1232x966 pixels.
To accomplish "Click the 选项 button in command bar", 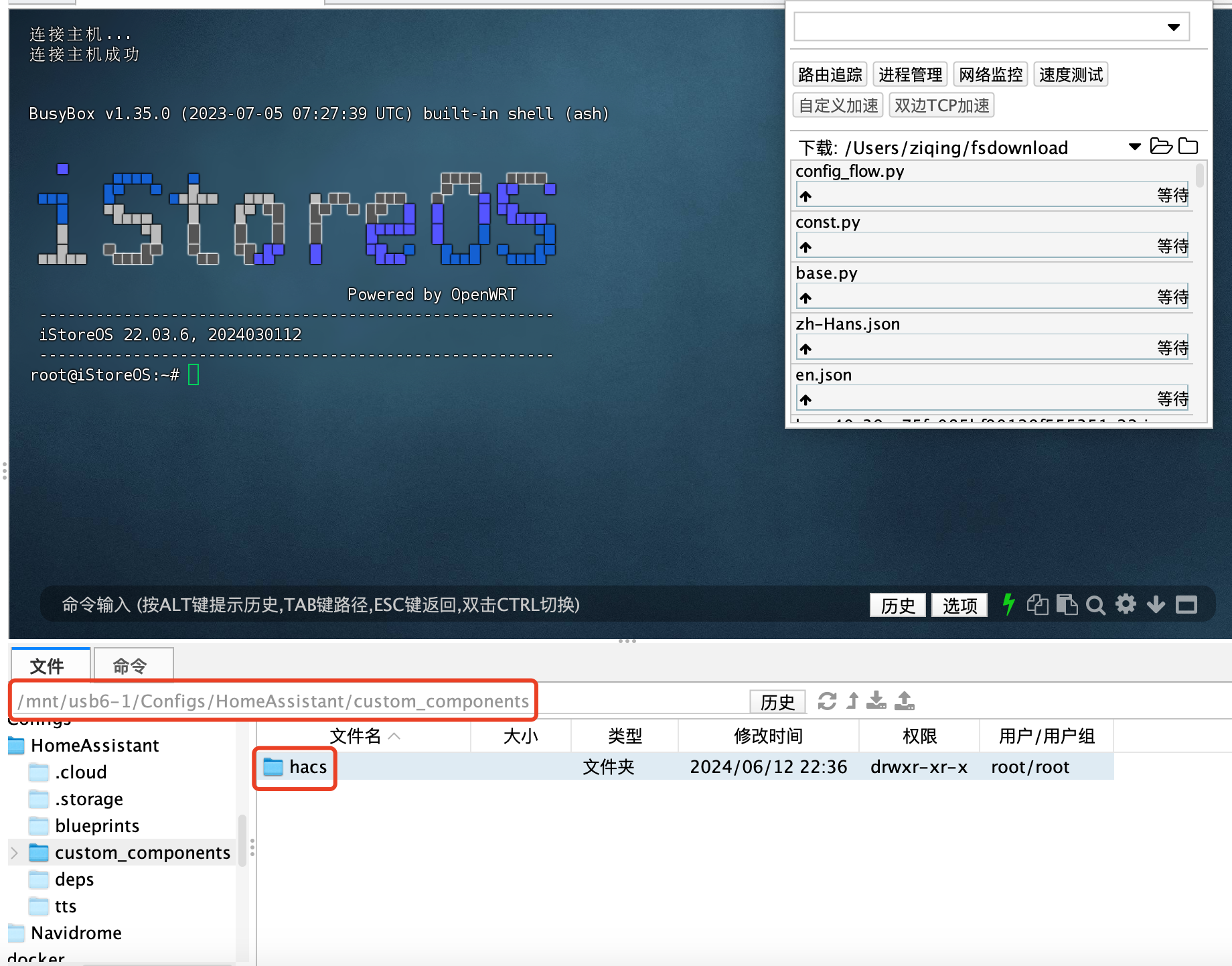I will (x=959, y=606).
